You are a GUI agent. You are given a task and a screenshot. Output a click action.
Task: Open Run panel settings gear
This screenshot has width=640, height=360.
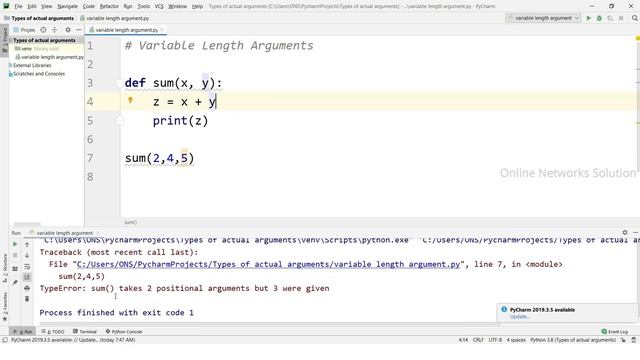point(625,232)
